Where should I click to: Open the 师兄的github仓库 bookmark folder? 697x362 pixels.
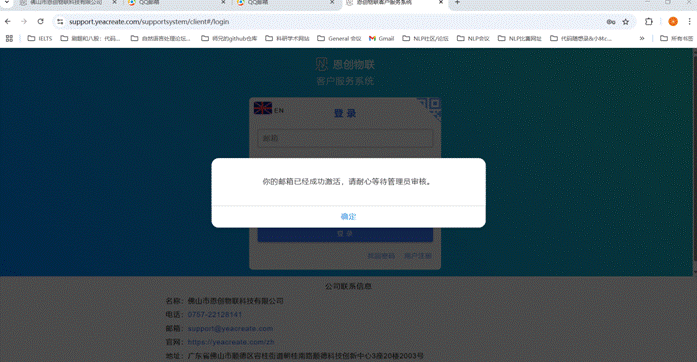coord(229,39)
